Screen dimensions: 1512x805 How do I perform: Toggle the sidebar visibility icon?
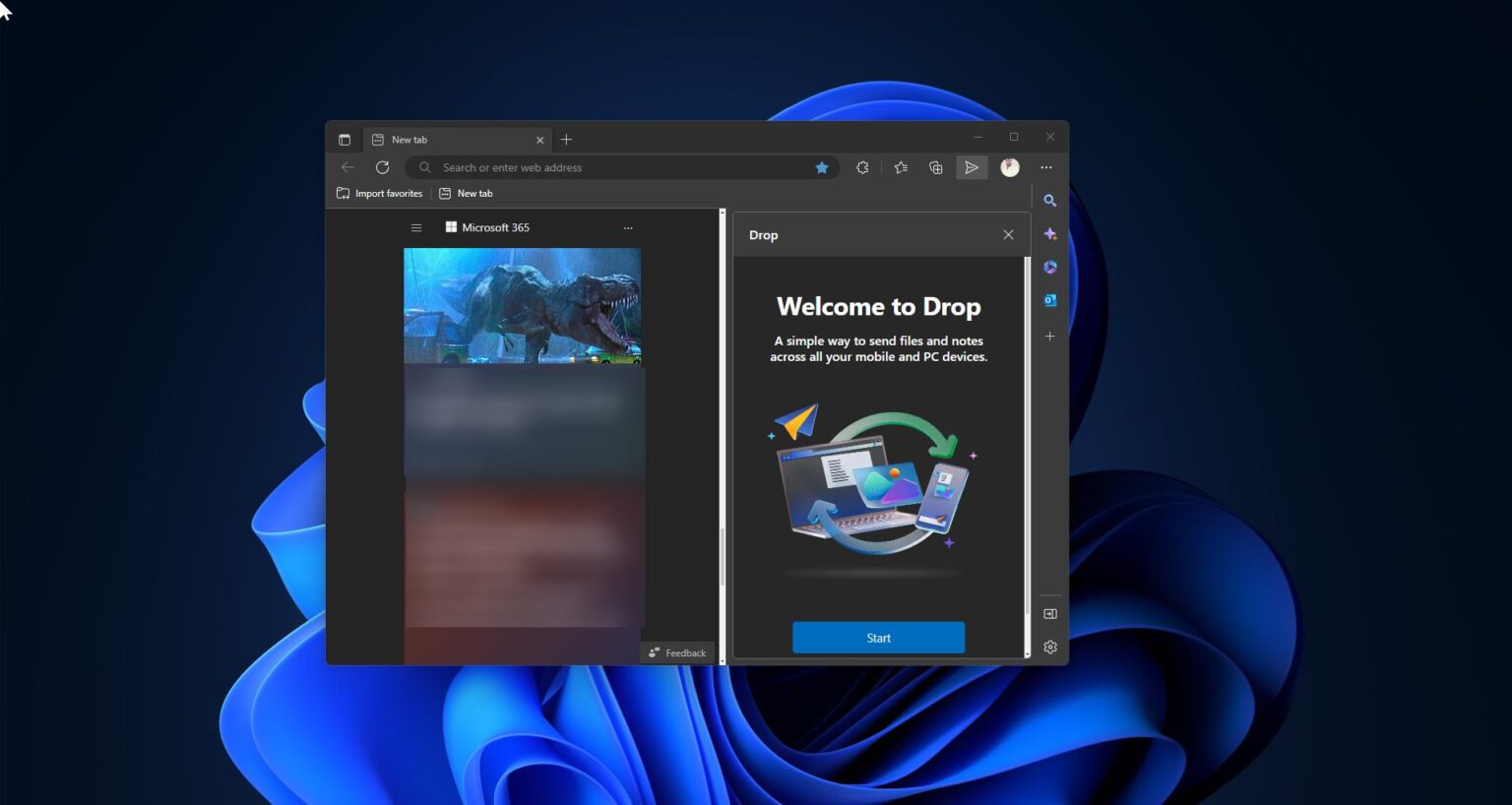coord(1050,613)
